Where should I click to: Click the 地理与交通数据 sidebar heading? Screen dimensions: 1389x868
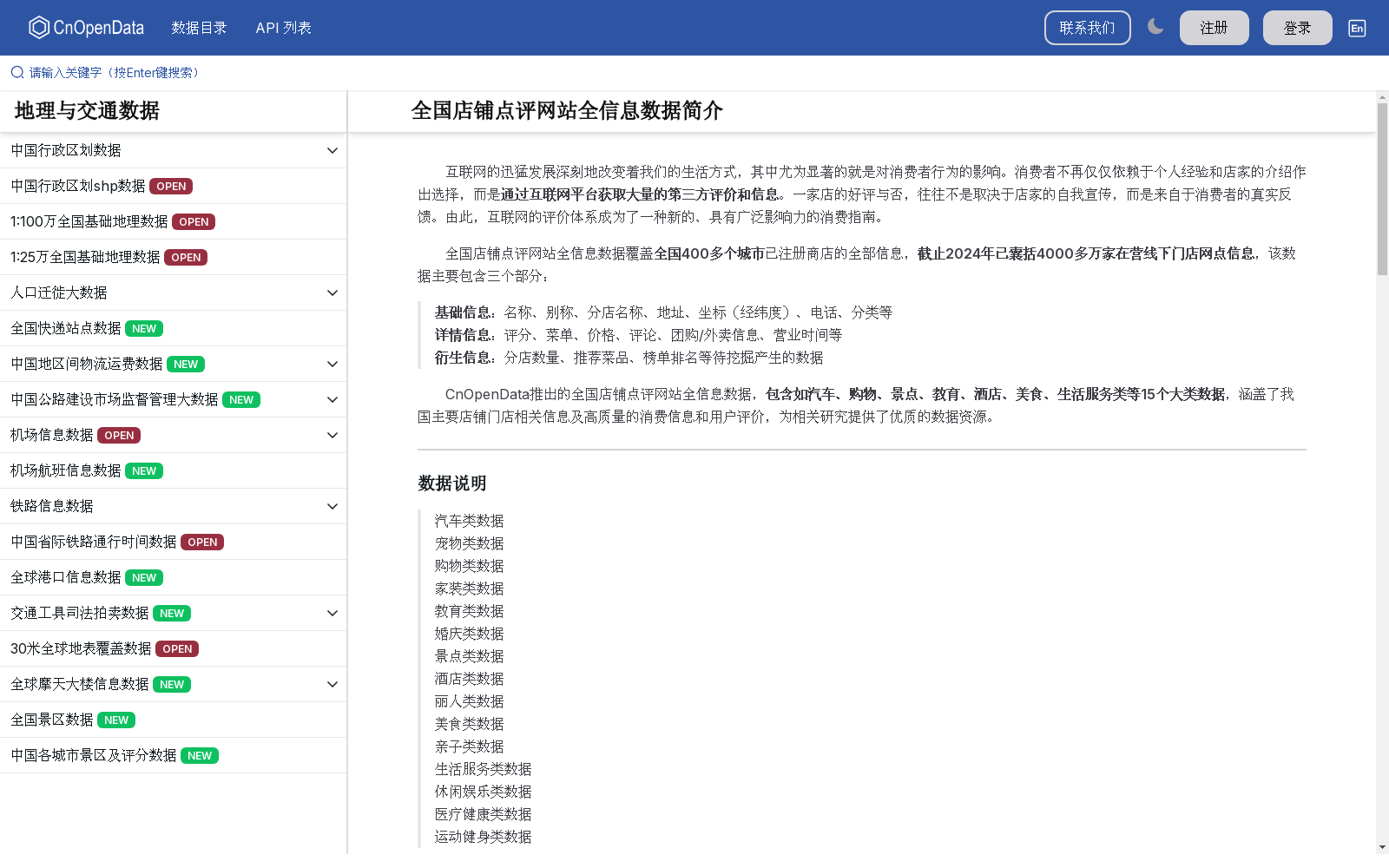(87, 111)
